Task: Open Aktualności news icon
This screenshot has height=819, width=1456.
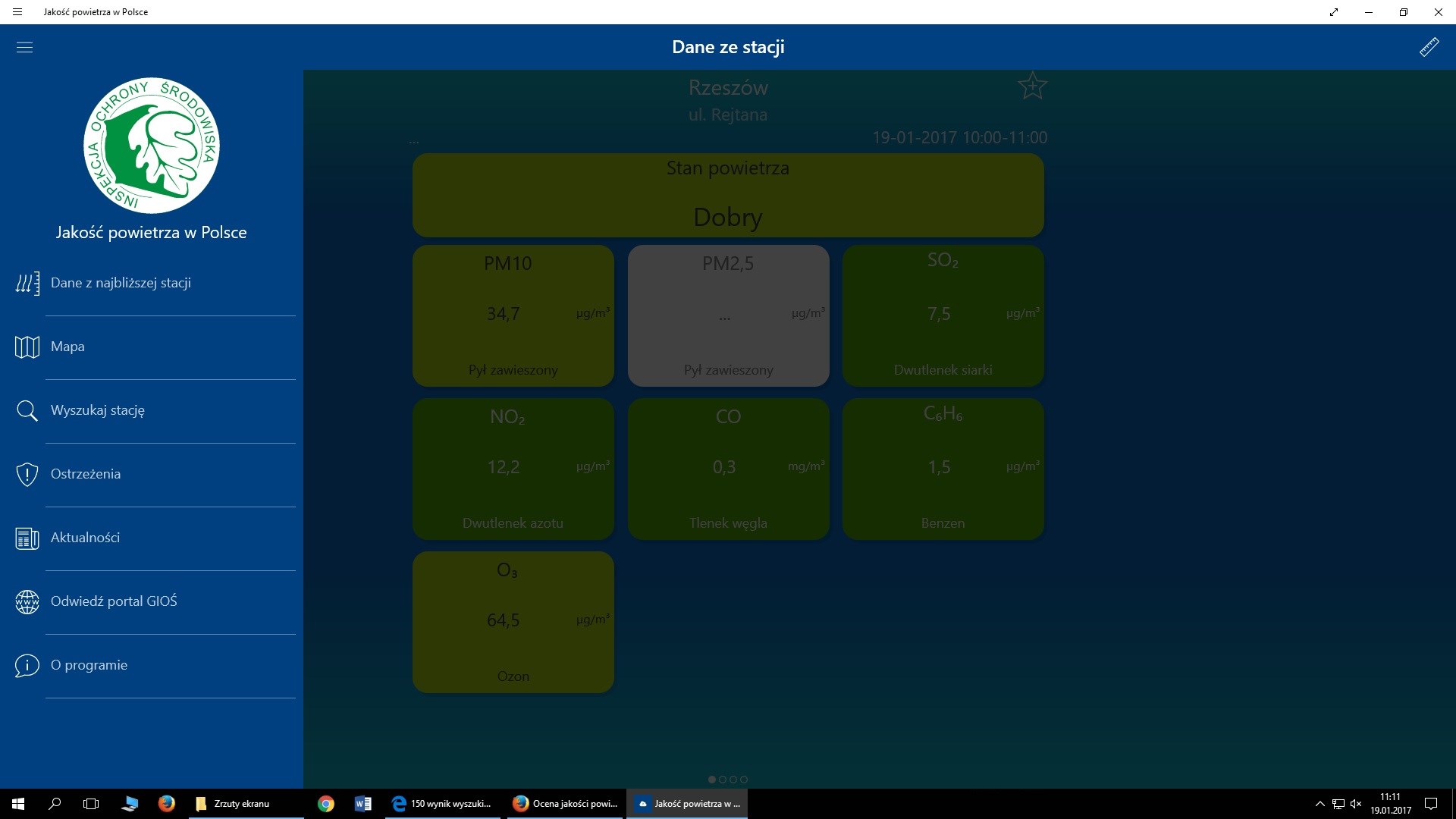Action: point(27,538)
